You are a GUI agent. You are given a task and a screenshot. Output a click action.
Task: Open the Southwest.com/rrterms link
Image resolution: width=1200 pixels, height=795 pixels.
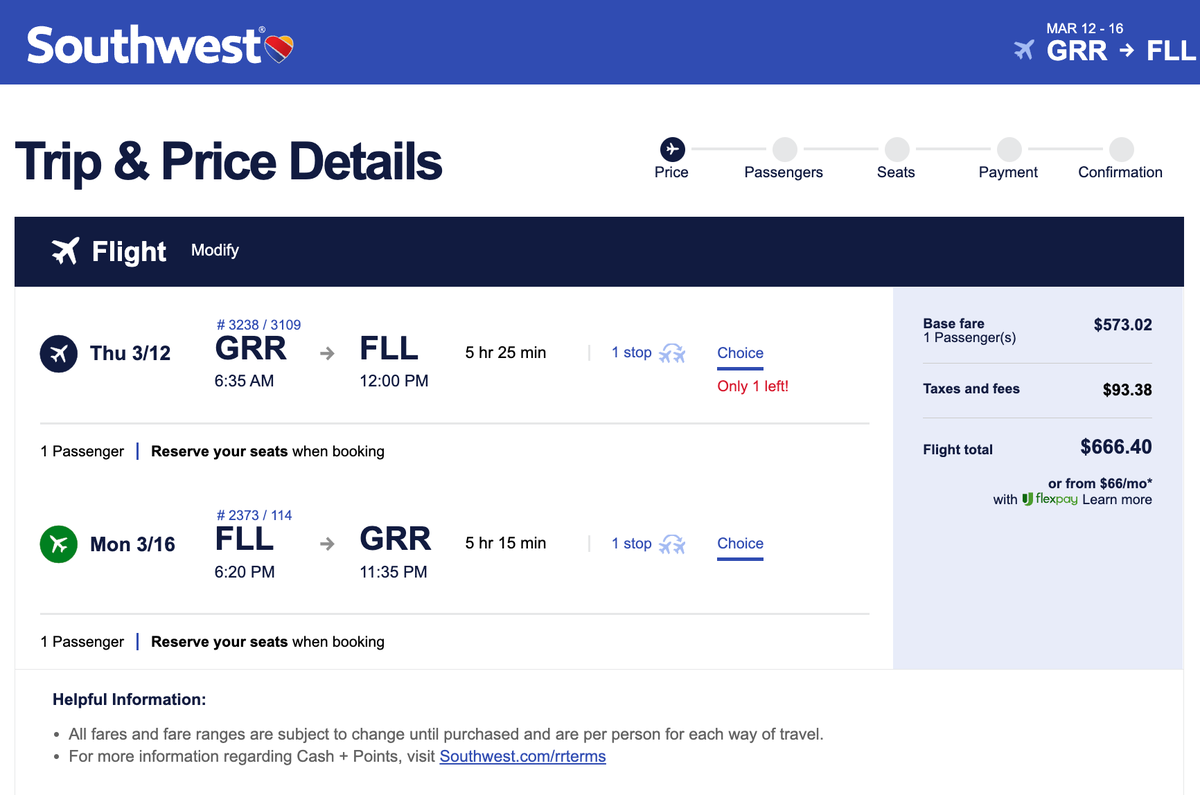pyautogui.click(x=522, y=756)
